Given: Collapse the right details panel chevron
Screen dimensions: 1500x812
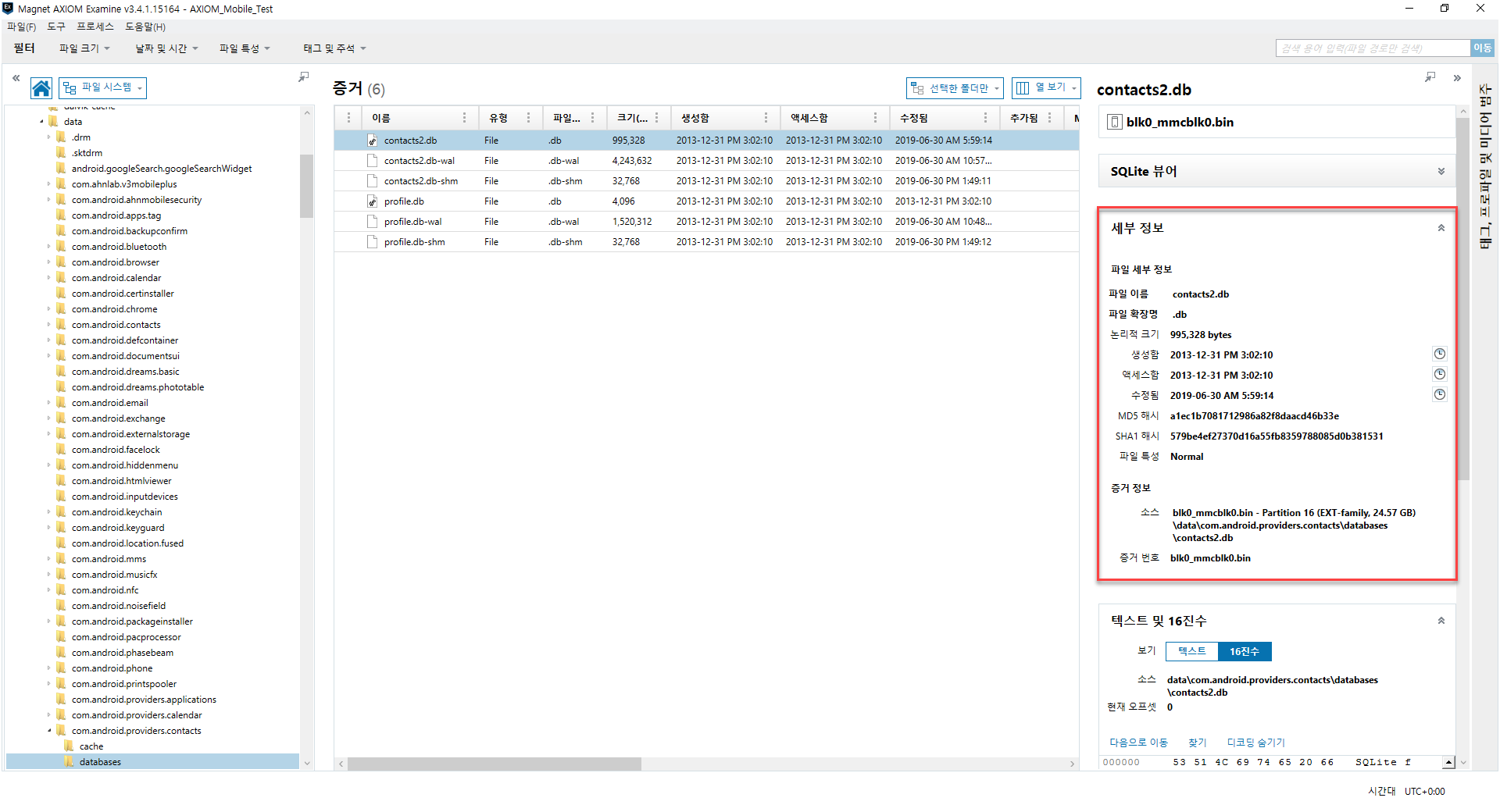Looking at the screenshot, I should tap(1457, 78).
